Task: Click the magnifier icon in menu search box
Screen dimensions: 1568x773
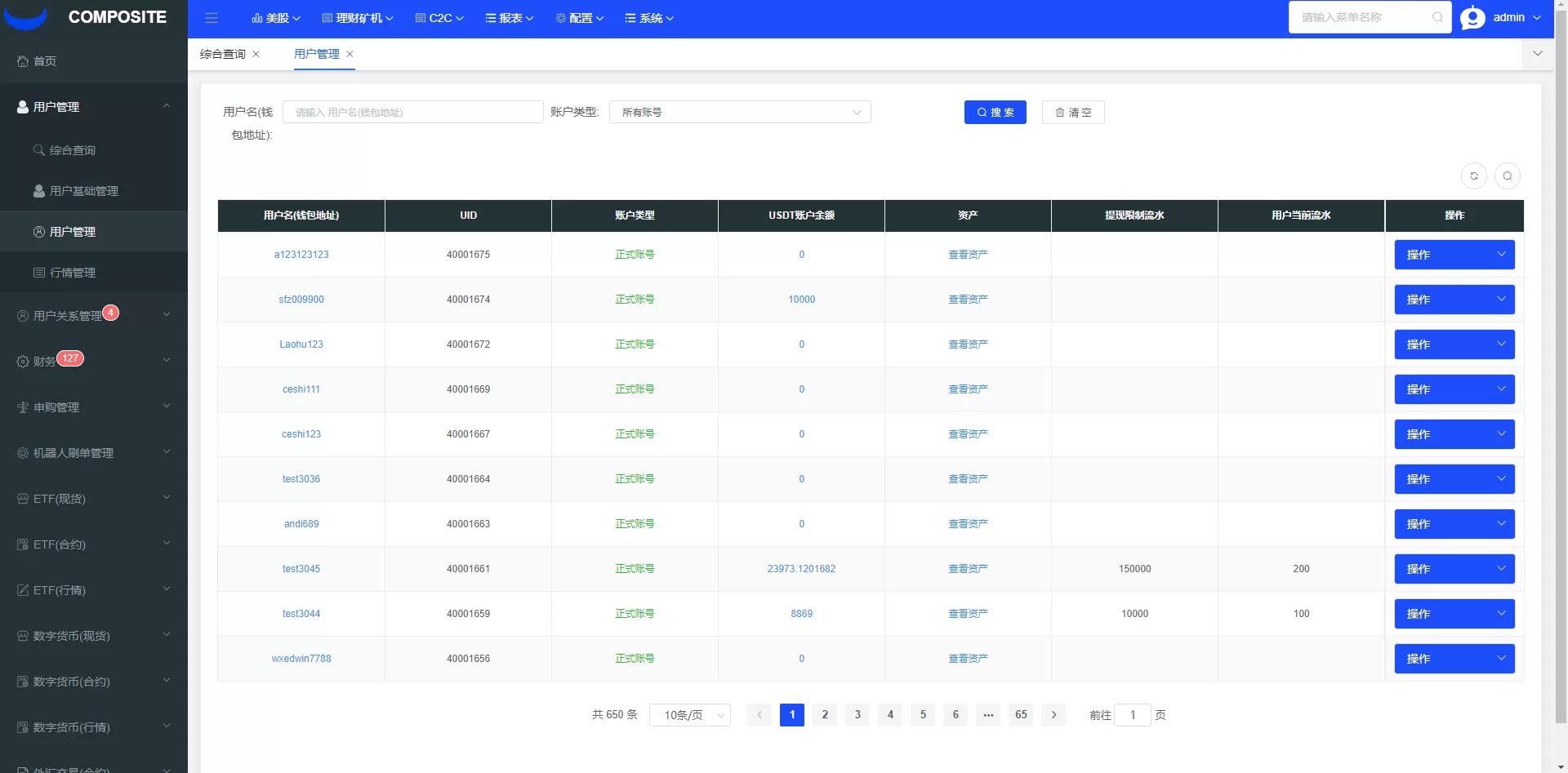Action: [1437, 17]
